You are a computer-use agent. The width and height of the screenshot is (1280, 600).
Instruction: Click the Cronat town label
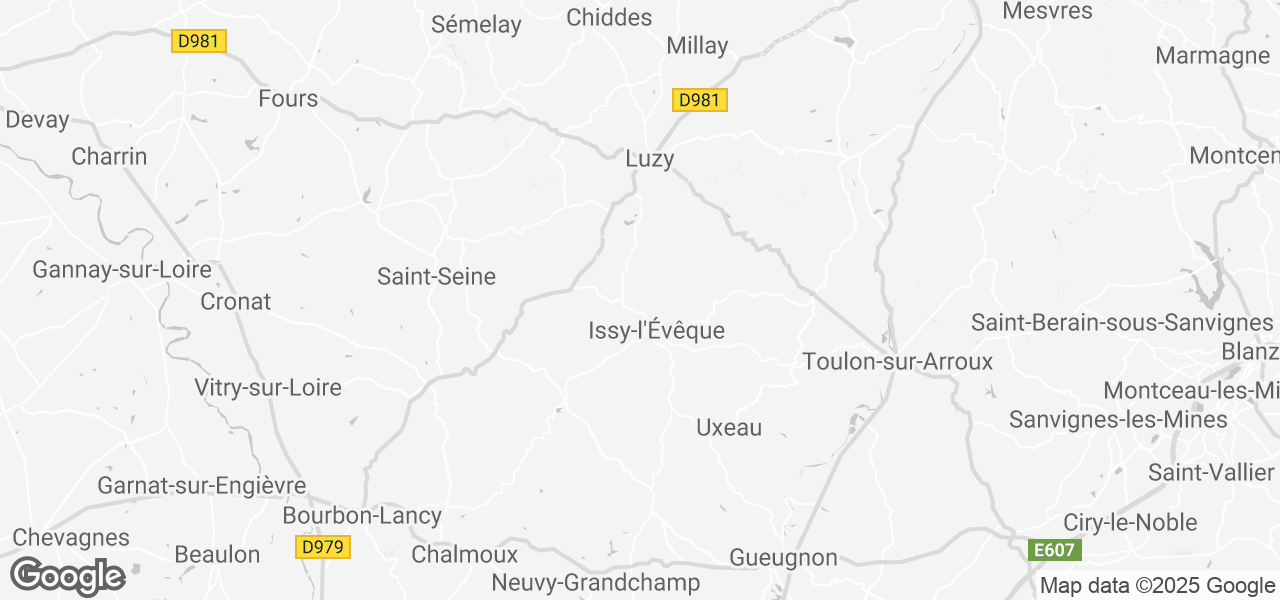click(x=236, y=301)
